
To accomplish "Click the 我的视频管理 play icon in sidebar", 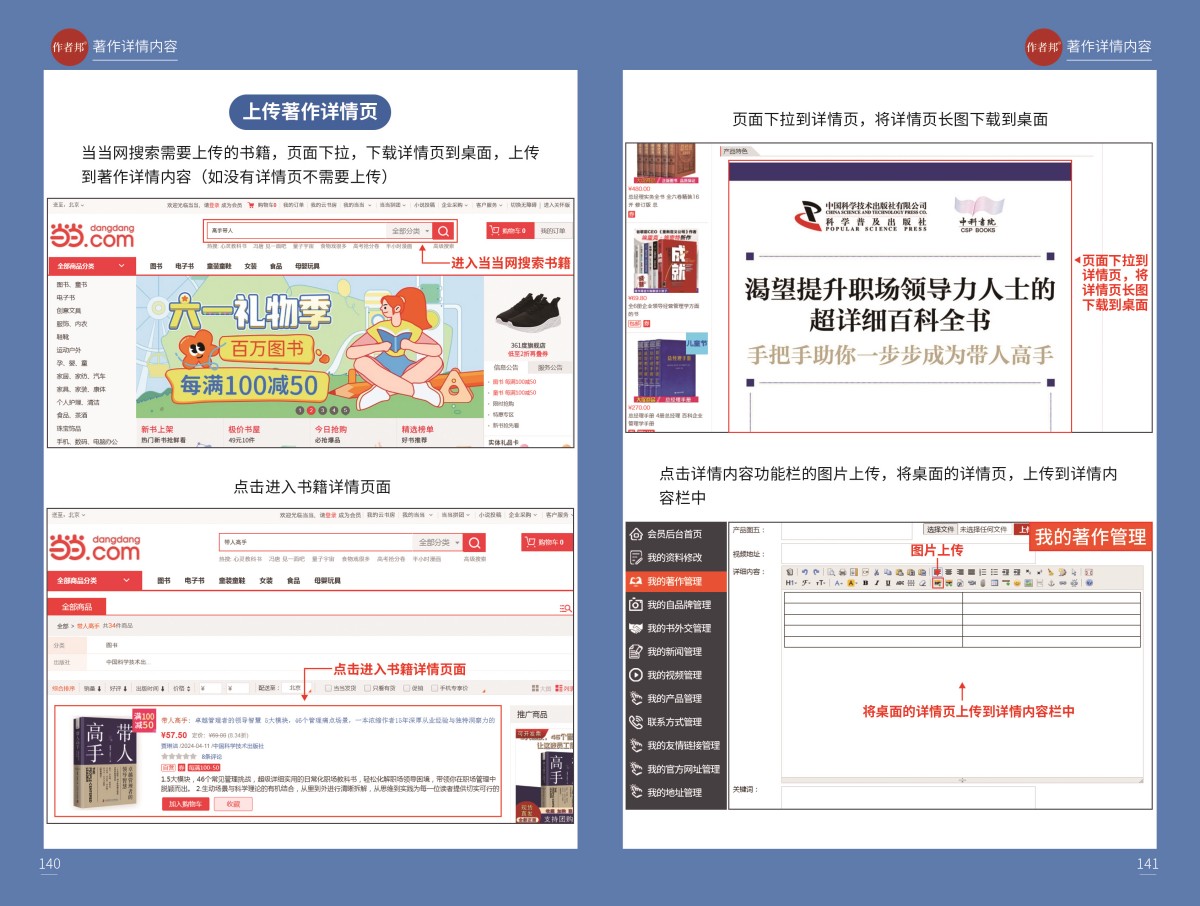I will point(636,675).
